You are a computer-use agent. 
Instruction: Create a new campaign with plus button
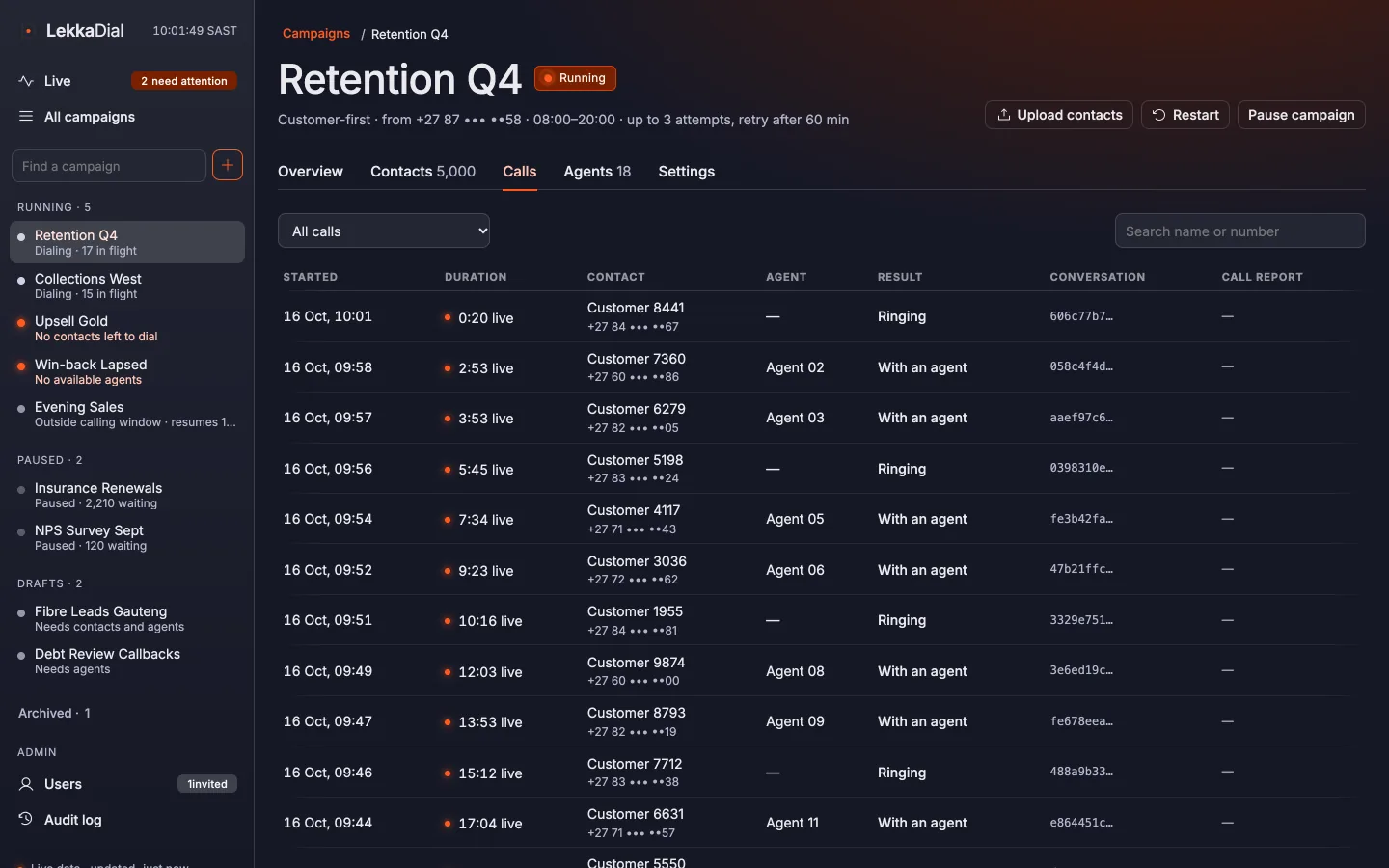(228, 165)
